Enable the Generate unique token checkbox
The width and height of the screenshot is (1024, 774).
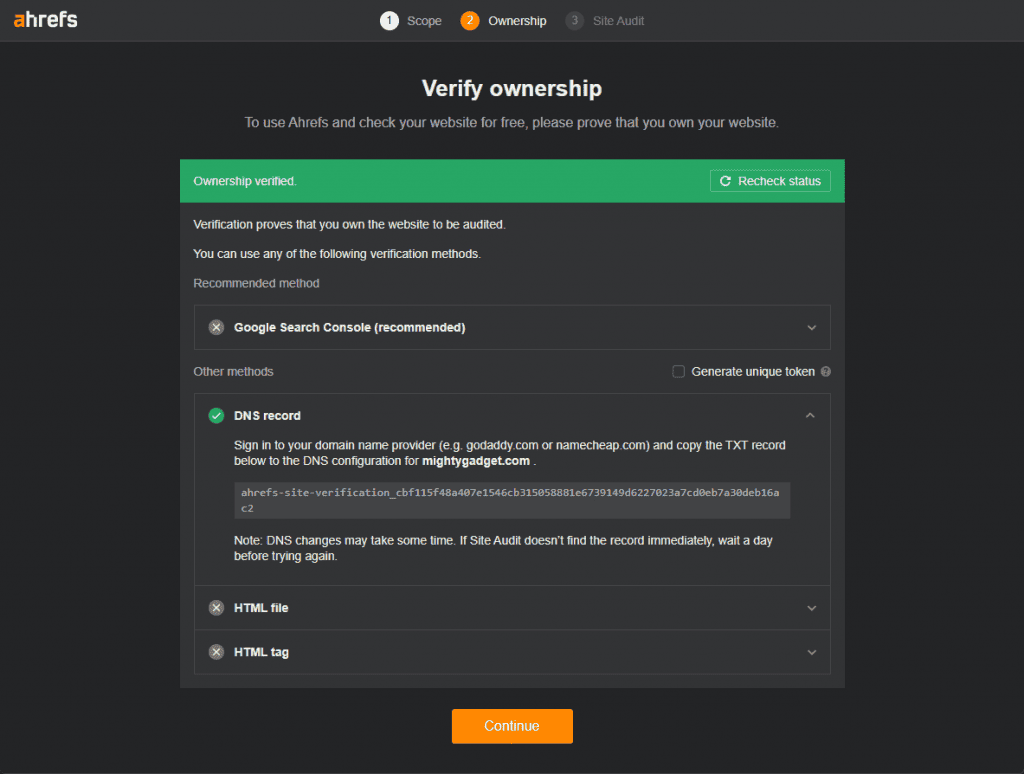pyautogui.click(x=679, y=372)
